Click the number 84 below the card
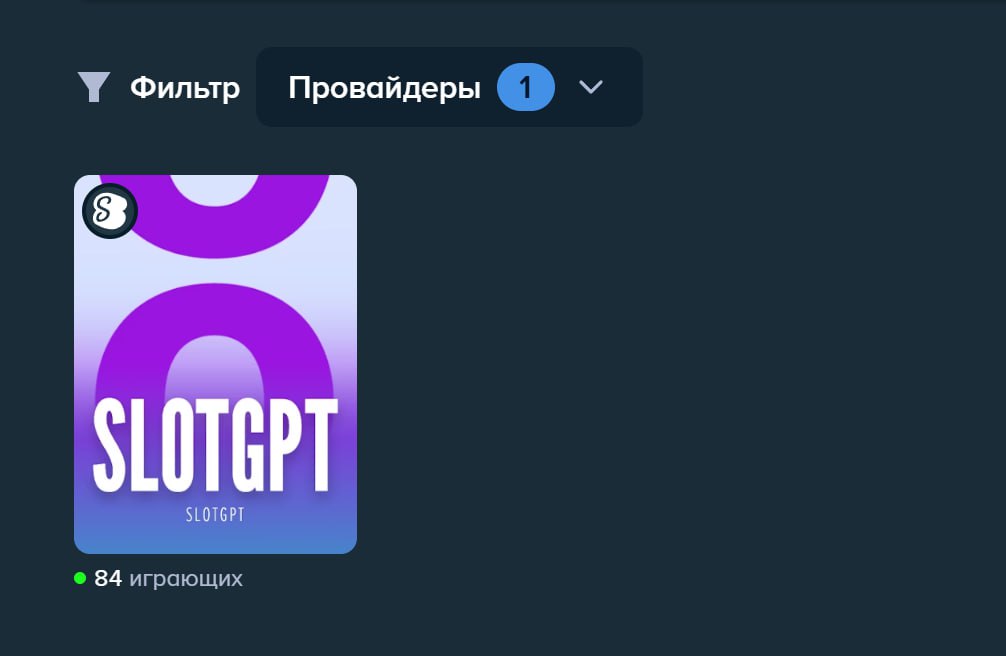Viewport: 1006px width, 656px height. [x=108, y=578]
